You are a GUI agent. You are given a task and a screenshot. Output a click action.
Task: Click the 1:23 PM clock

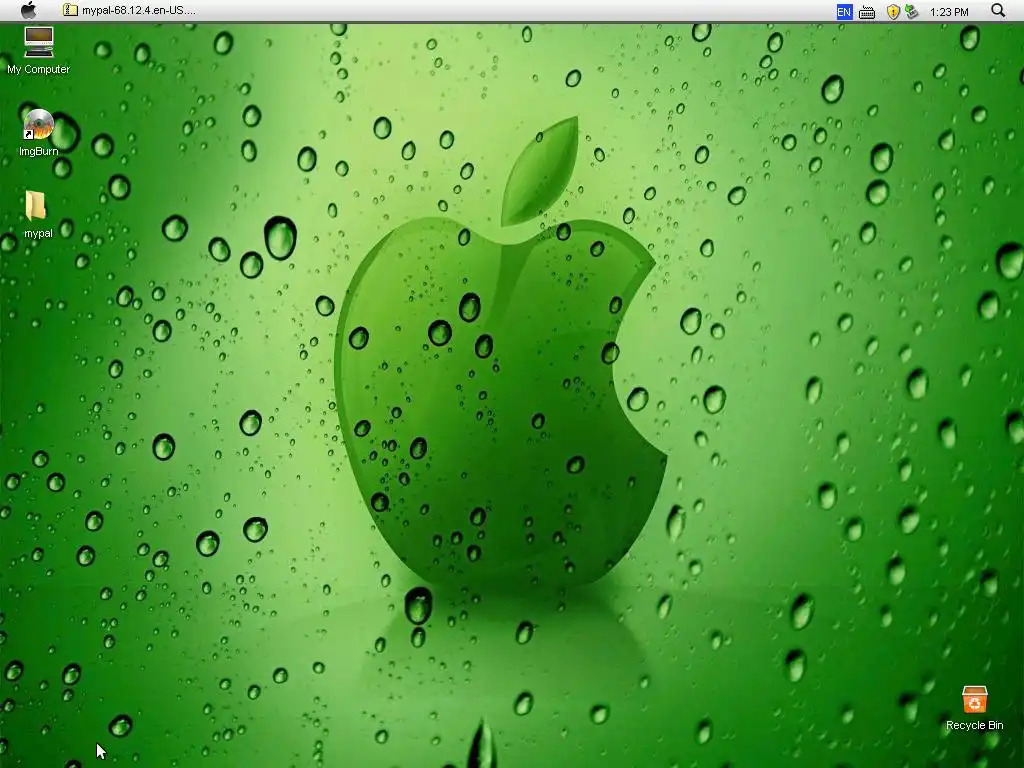coord(949,12)
